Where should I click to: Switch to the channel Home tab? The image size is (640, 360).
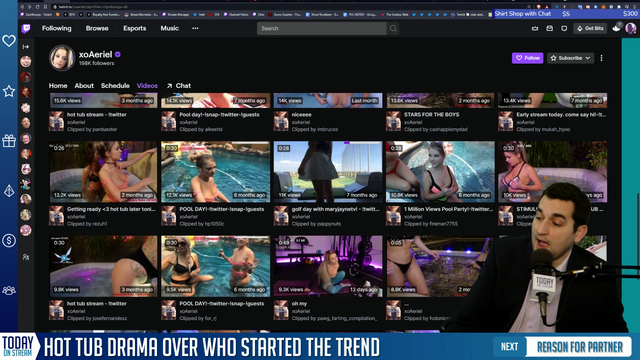click(x=58, y=86)
